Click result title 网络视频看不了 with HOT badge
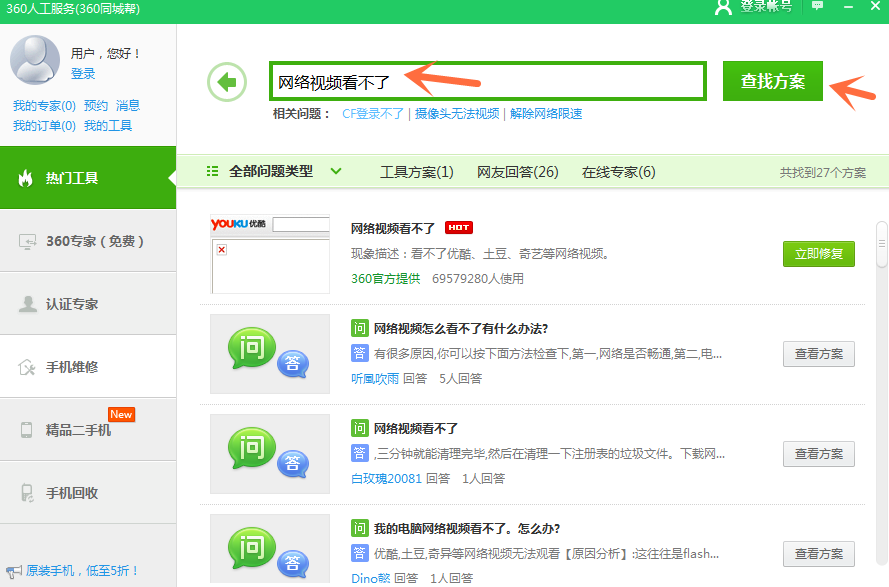 coord(392,229)
